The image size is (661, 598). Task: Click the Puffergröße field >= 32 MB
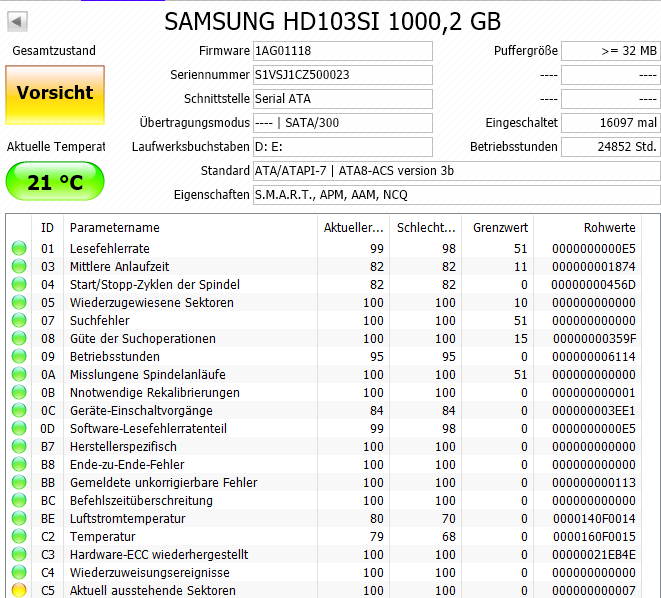point(610,51)
